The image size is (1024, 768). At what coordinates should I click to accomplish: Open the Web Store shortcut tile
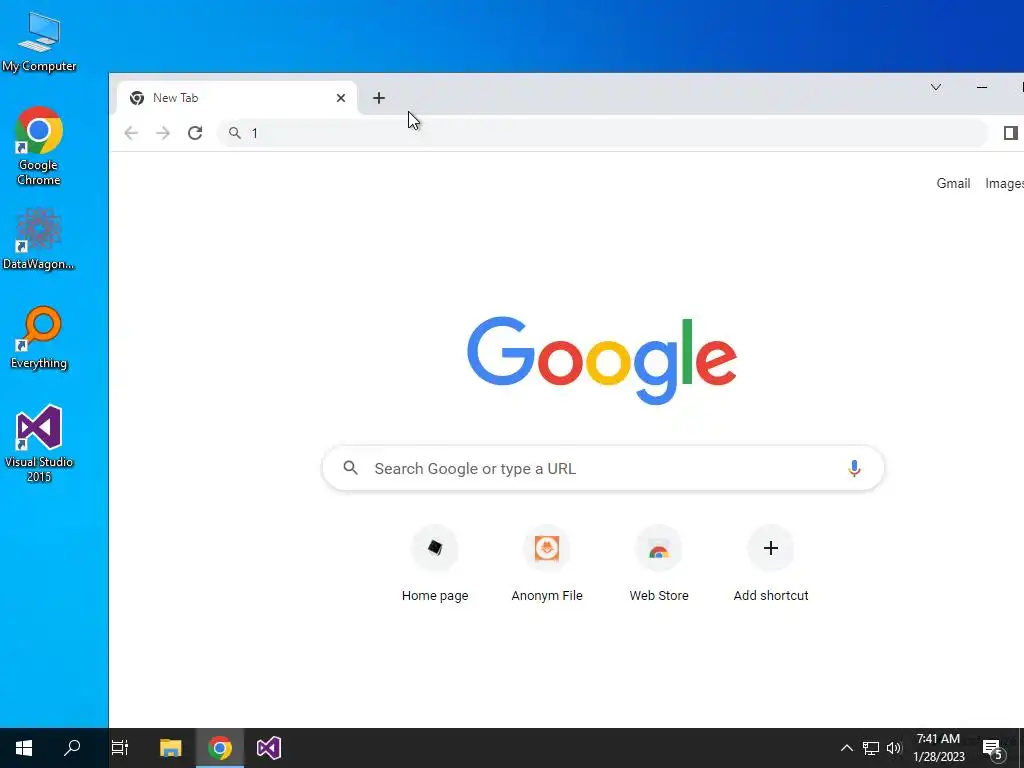coord(659,548)
